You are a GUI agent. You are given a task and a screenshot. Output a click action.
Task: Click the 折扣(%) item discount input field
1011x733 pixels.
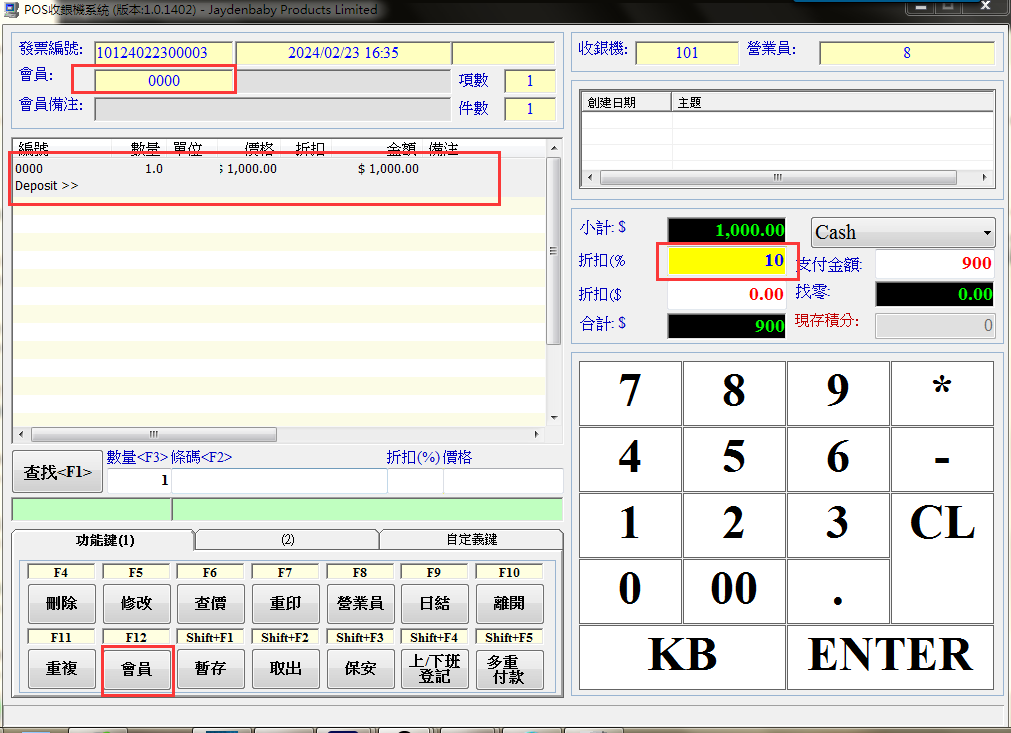415,480
